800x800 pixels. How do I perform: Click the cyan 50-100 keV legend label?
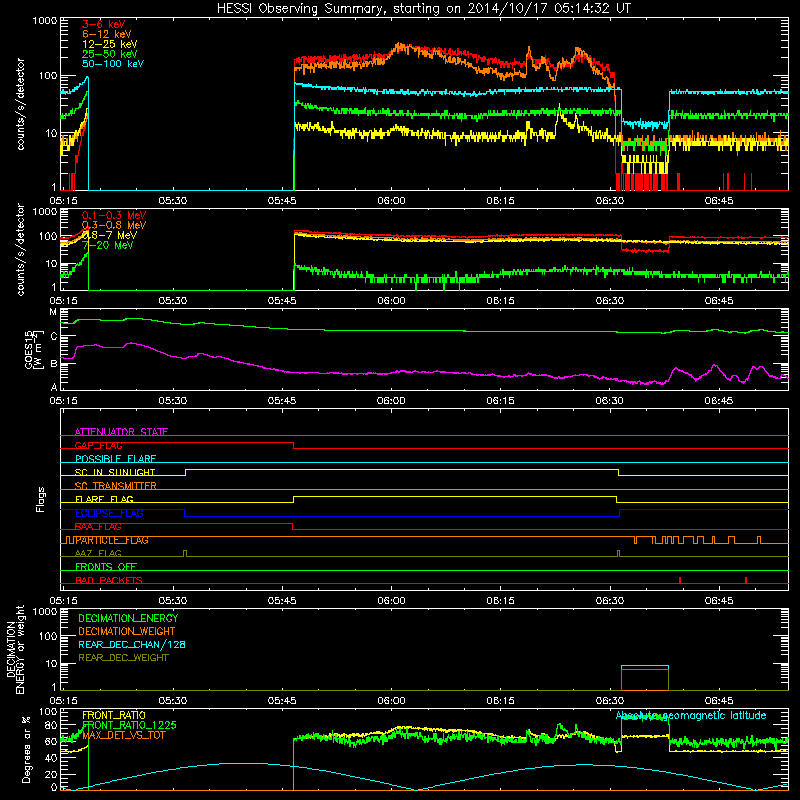point(113,64)
